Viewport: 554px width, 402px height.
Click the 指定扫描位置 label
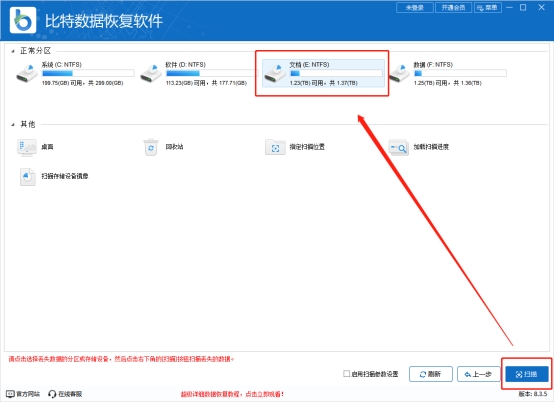point(307,147)
